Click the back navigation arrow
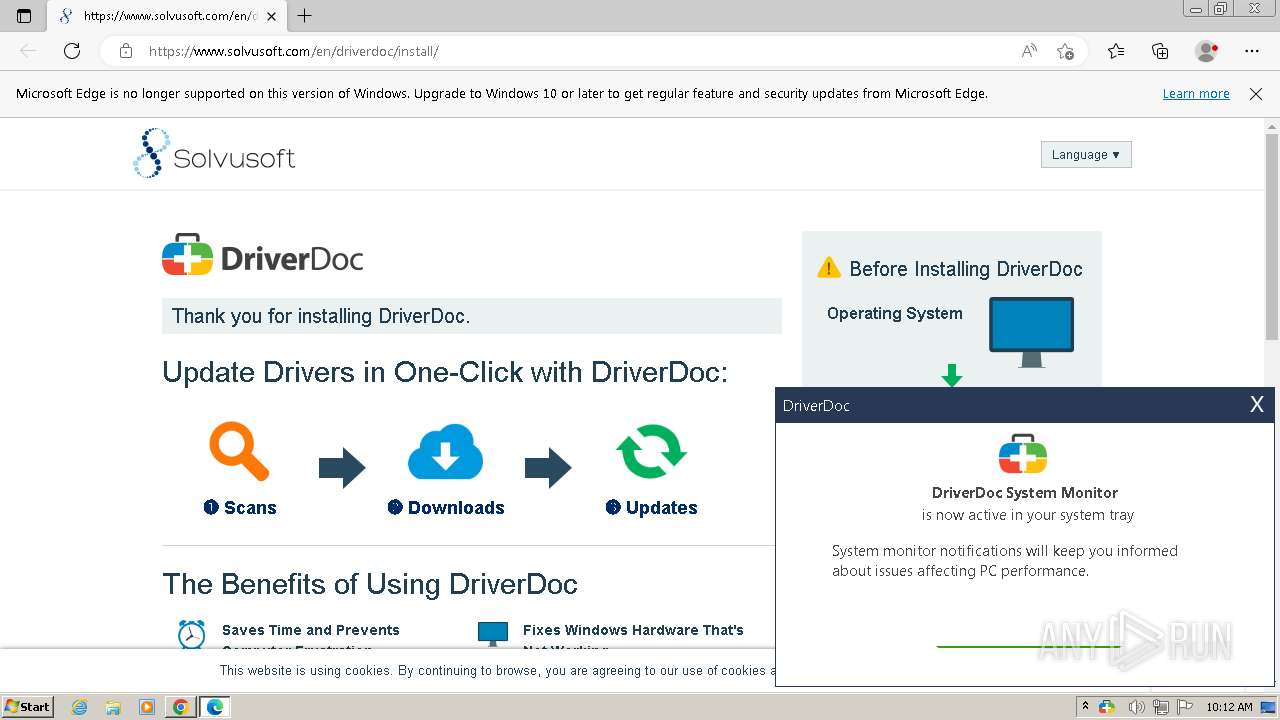 28,51
